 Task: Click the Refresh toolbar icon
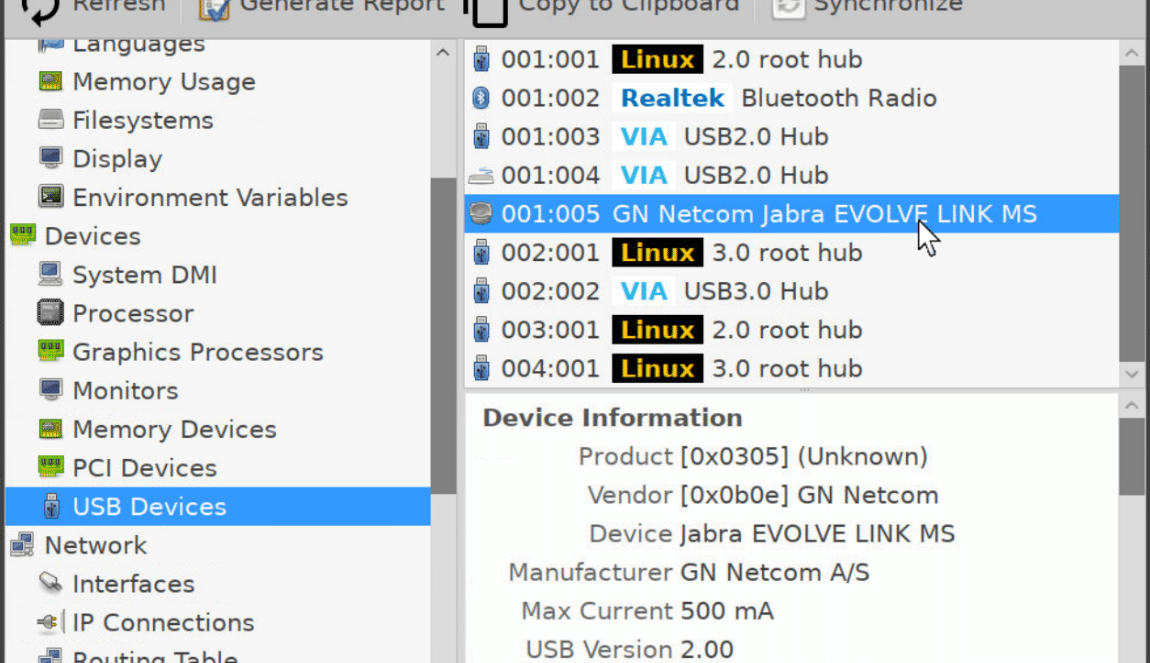point(38,10)
